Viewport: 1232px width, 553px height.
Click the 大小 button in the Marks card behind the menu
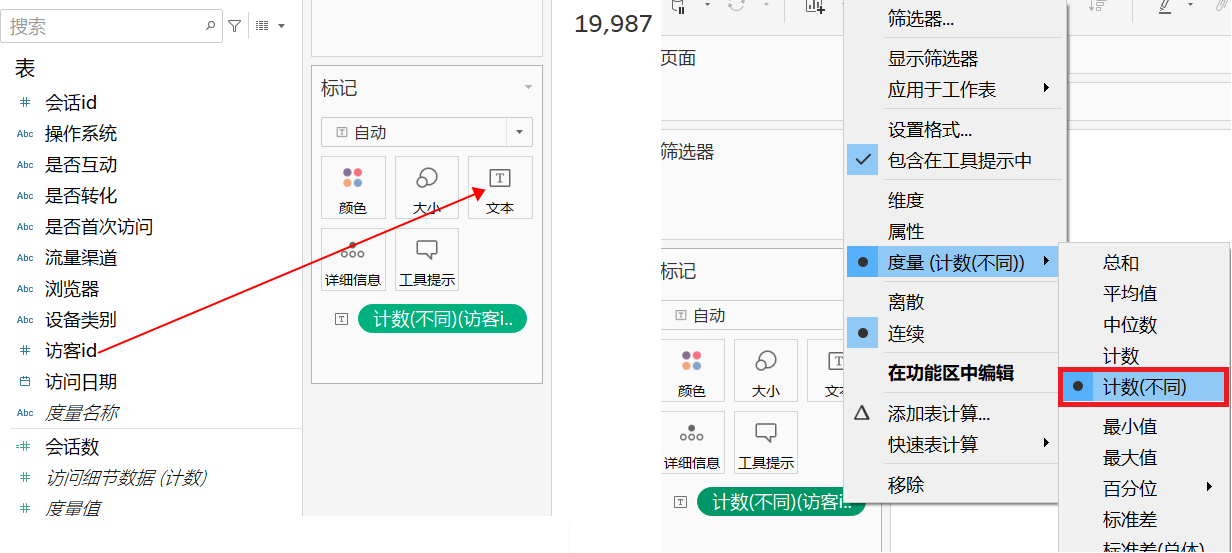pos(766,371)
